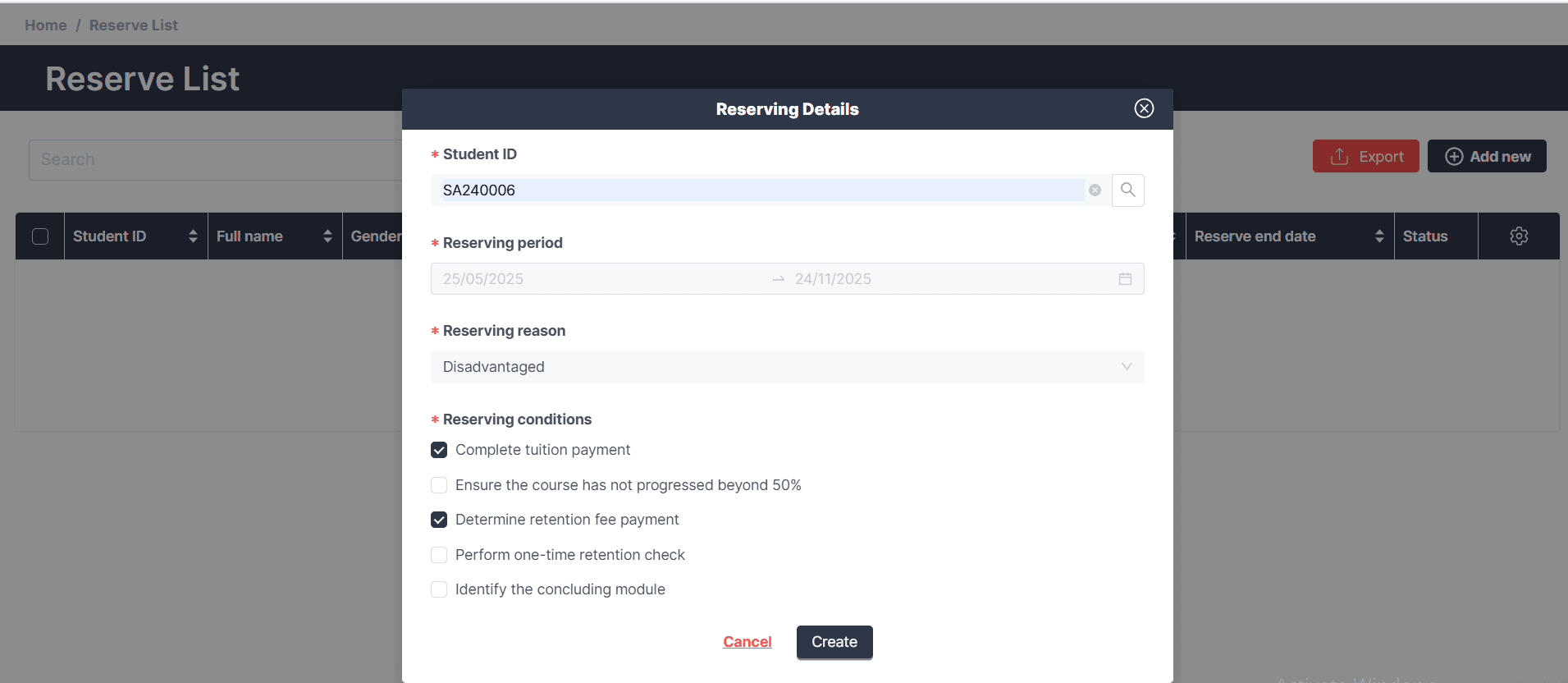The height and width of the screenshot is (683, 1568).
Task: Open table column settings via the gear icon
Action: 1518,236
